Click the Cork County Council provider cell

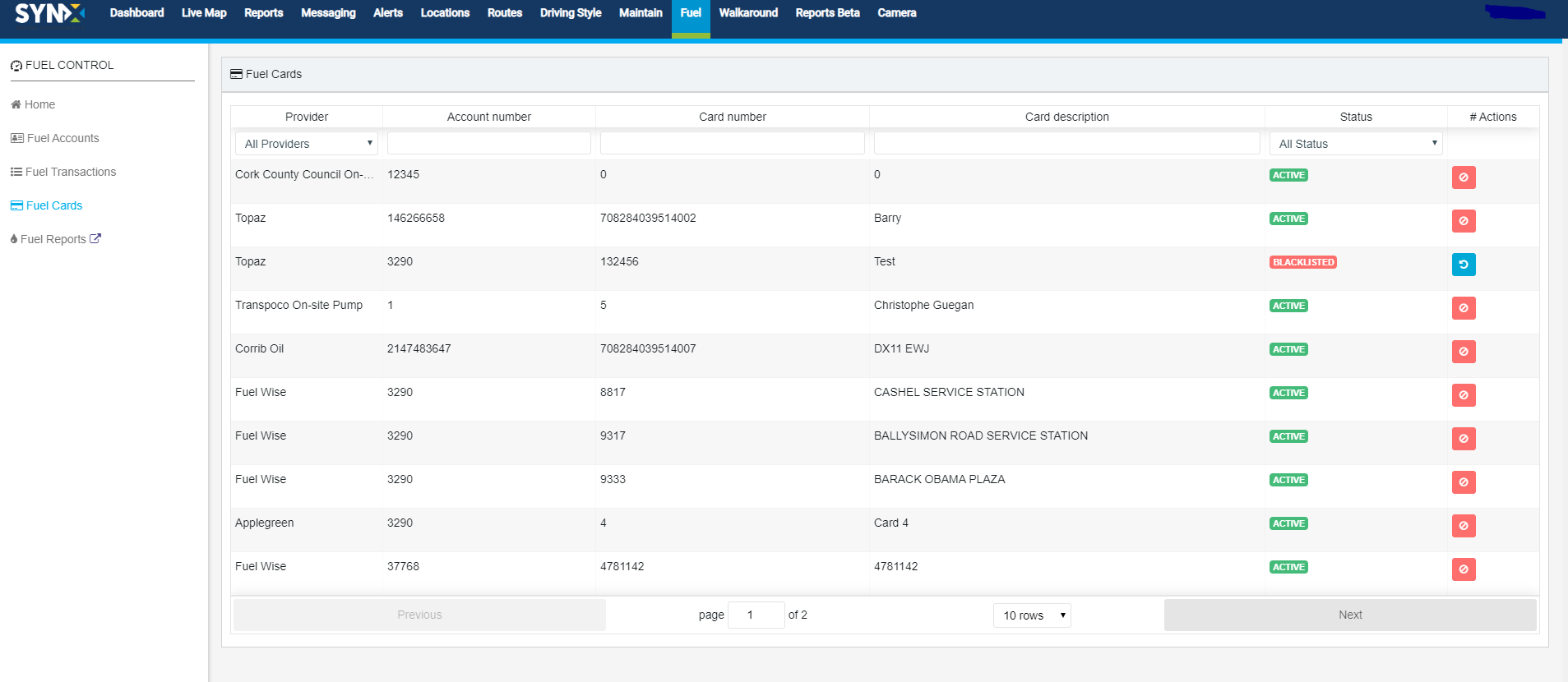tap(304, 174)
